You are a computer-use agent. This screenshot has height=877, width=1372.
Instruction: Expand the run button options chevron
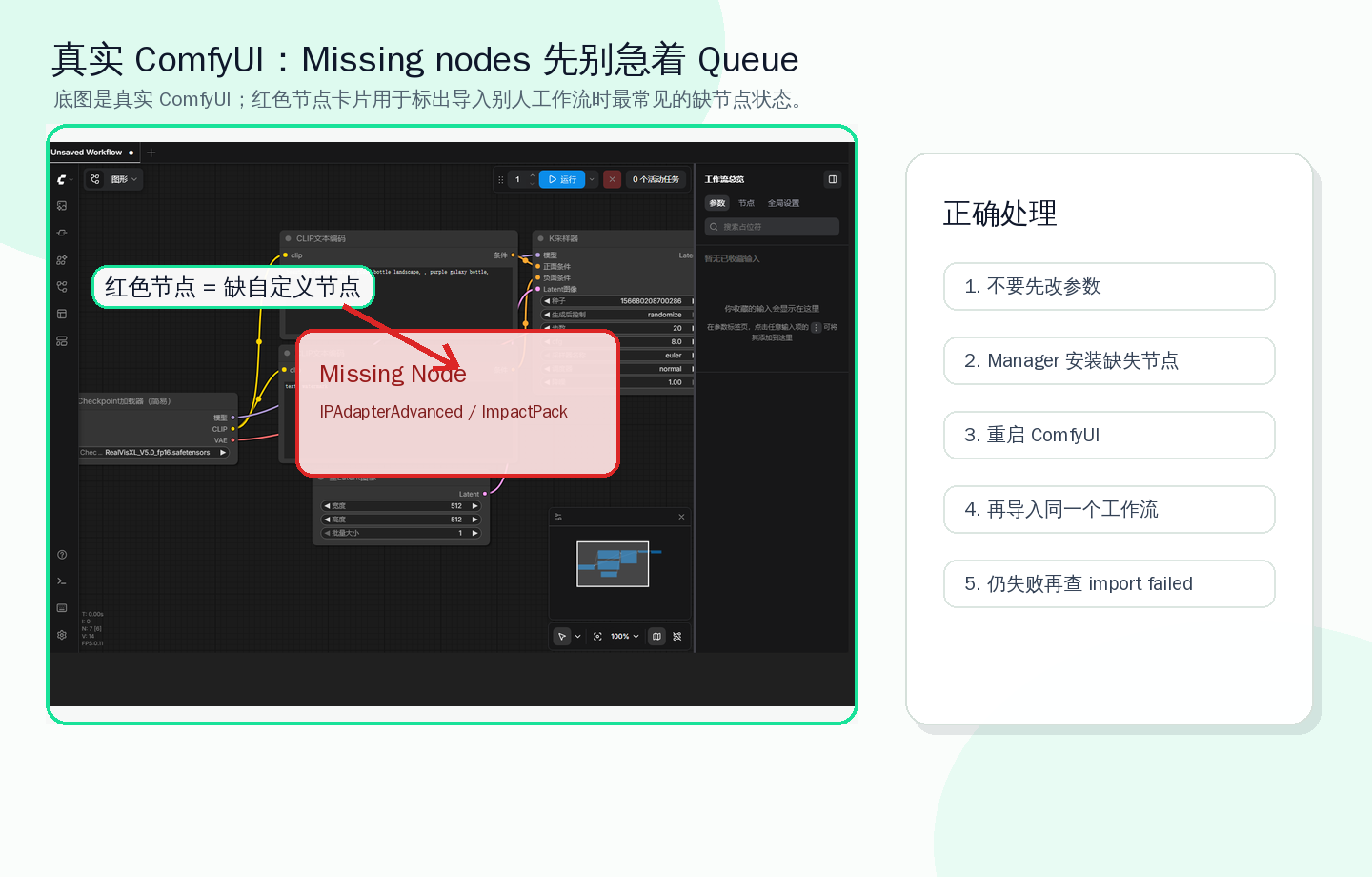(x=592, y=179)
